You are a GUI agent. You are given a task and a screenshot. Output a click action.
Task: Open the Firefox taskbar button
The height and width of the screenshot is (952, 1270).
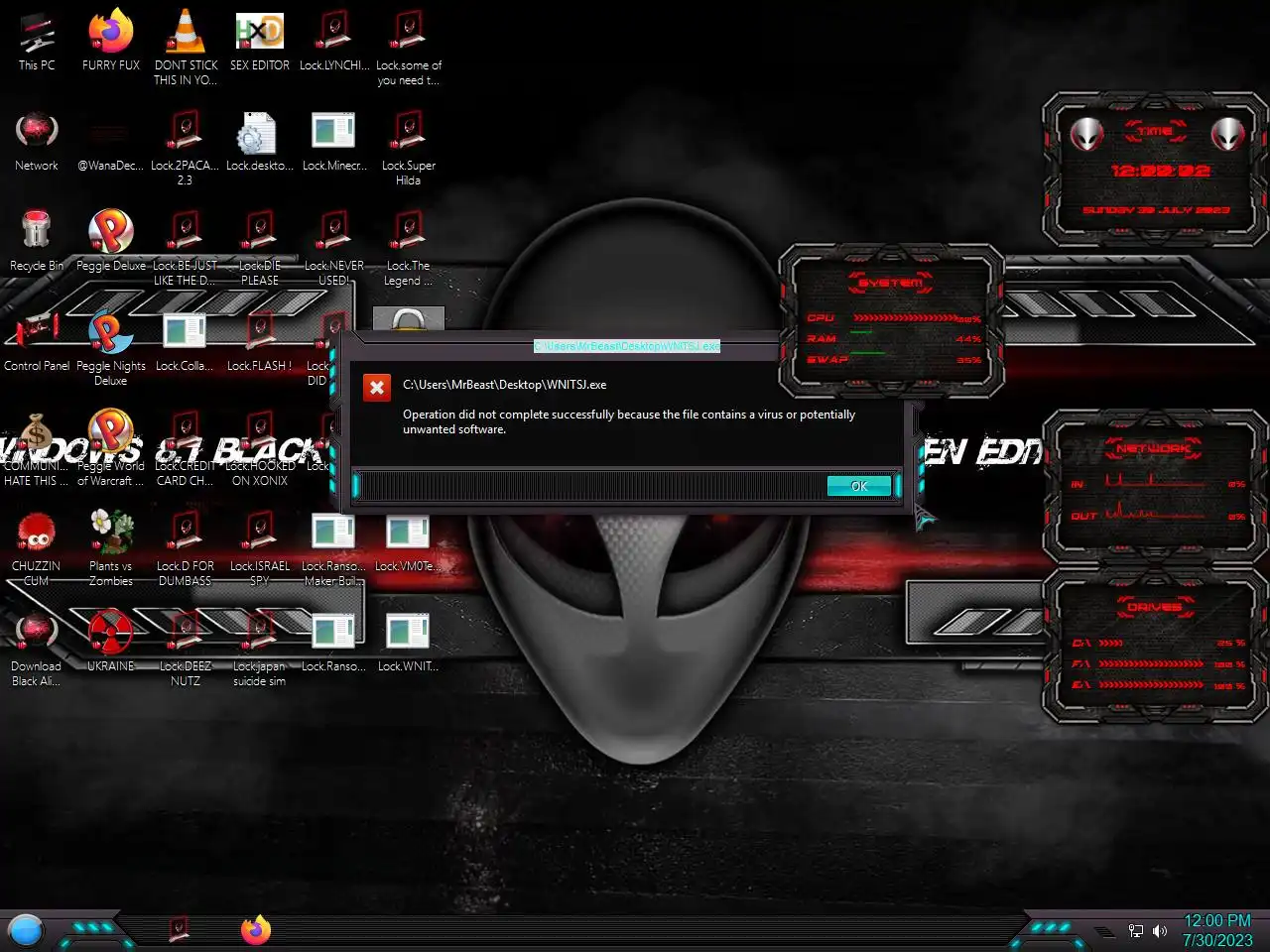click(256, 930)
